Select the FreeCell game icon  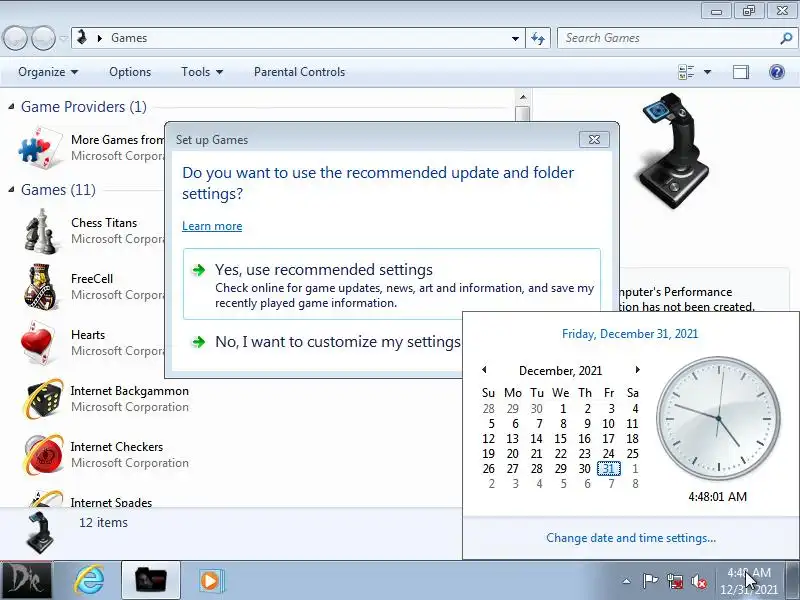click(x=41, y=287)
